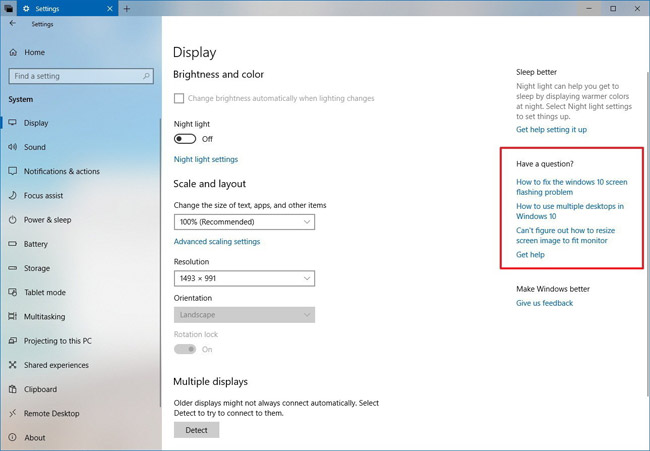Open the Resolution 1493 × 991 dropdown
The width and height of the screenshot is (650, 451).
[x=244, y=278]
